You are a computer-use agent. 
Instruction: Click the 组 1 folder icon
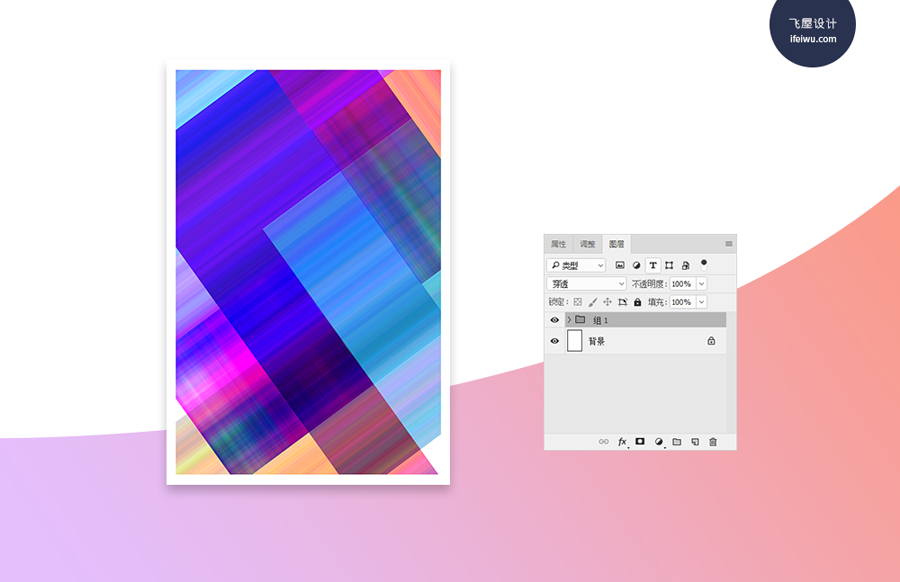(x=580, y=319)
